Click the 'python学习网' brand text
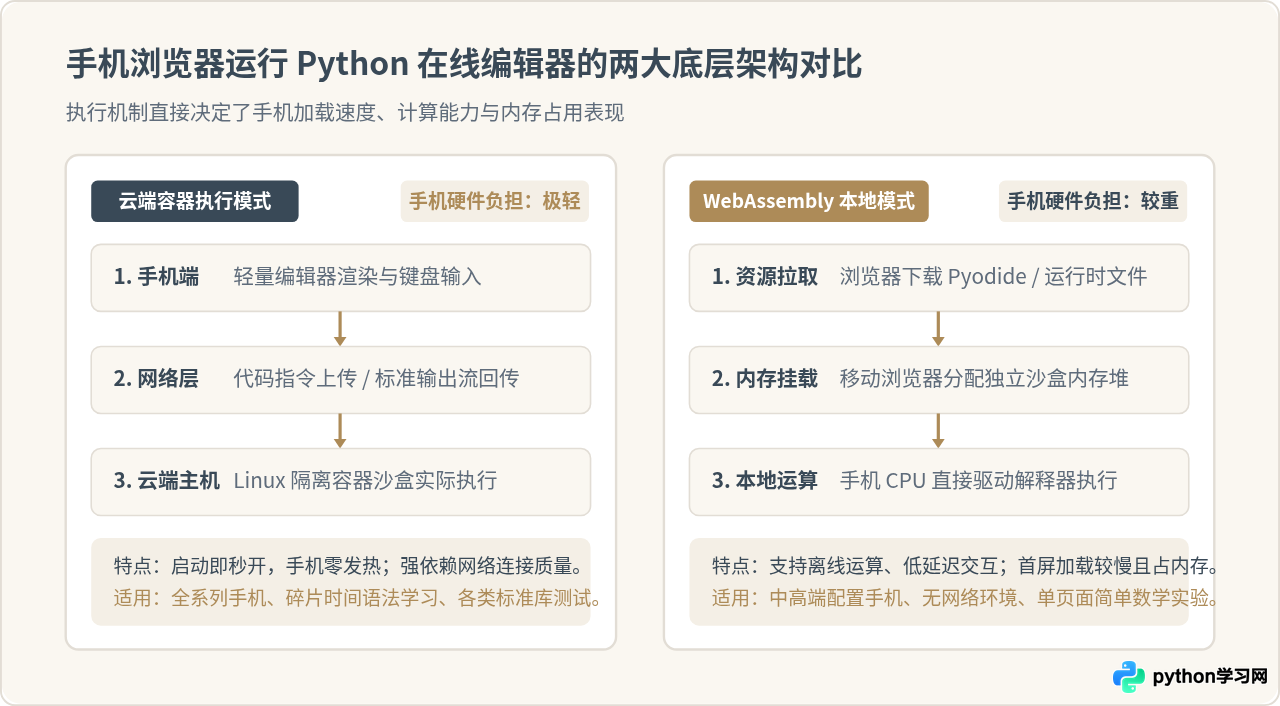The height and width of the screenshot is (706, 1280). click(x=1210, y=677)
